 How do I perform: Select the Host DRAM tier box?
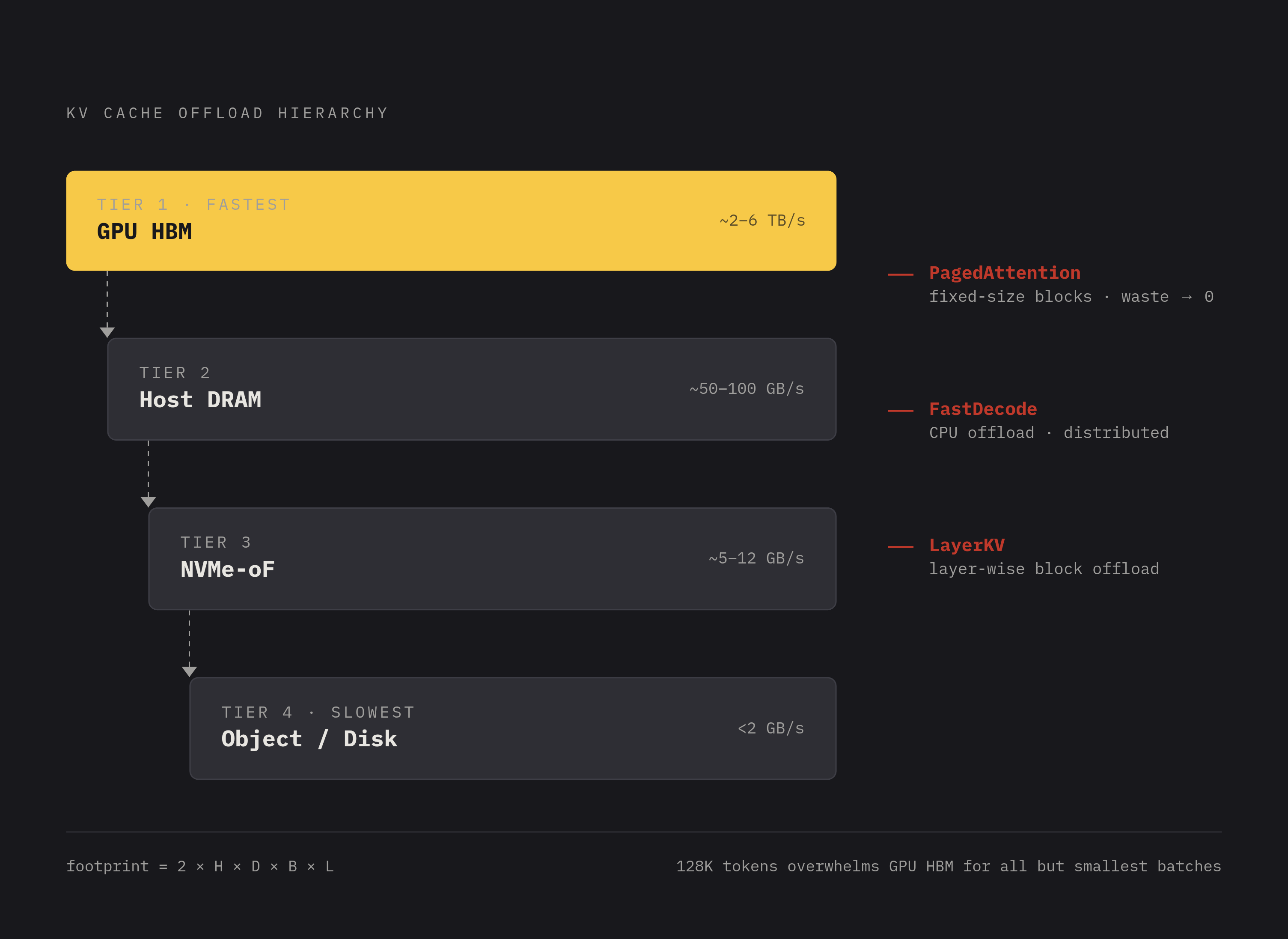pos(472,389)
